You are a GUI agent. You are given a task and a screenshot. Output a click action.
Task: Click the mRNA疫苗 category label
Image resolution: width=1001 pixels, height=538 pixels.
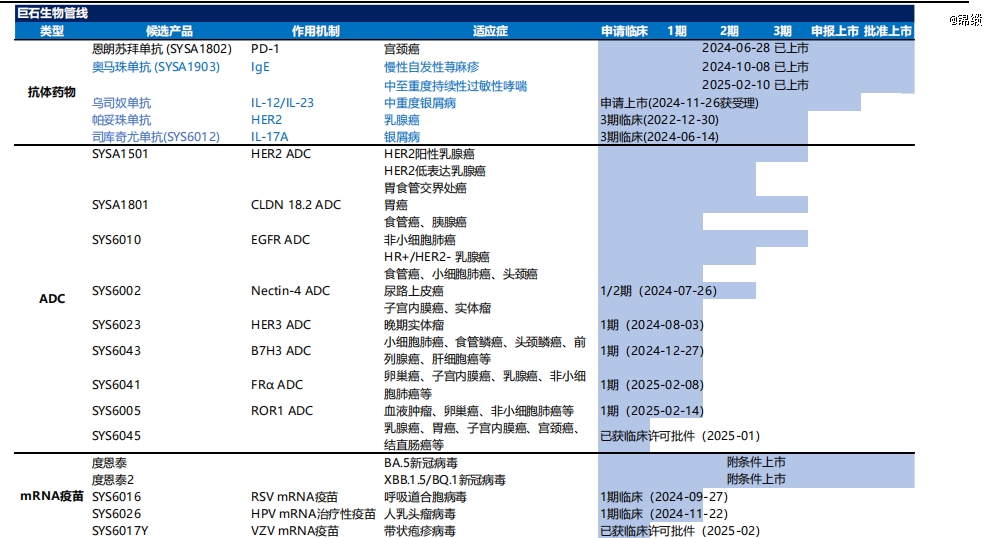pos(51,496)
